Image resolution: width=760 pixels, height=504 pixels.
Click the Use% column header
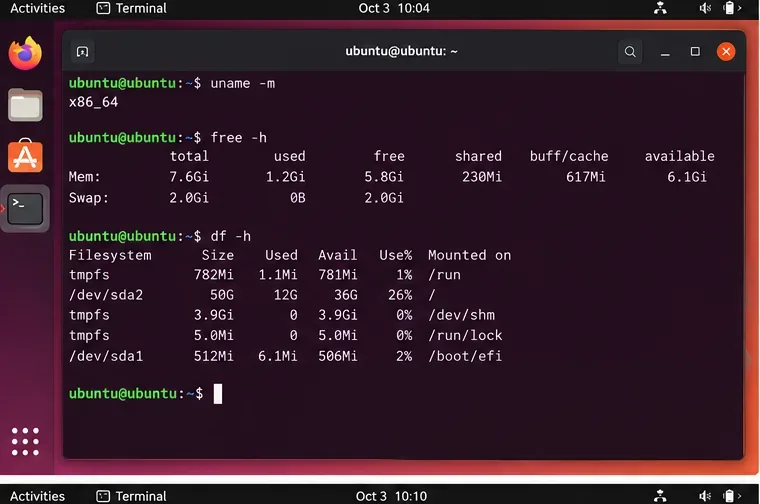[x=396, y=255]
